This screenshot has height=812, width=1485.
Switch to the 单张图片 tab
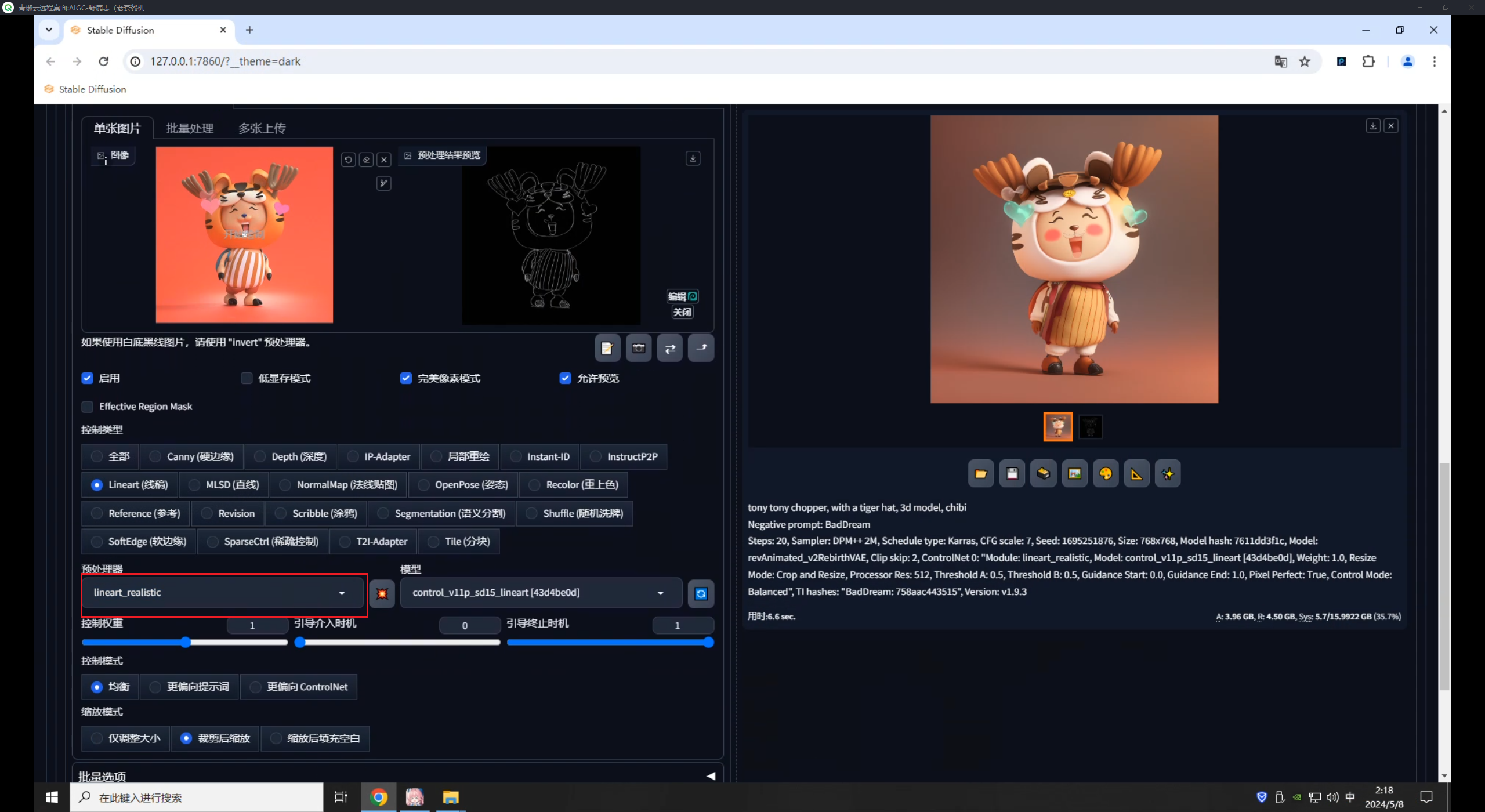pyautogui.click(x=117, y=128)
